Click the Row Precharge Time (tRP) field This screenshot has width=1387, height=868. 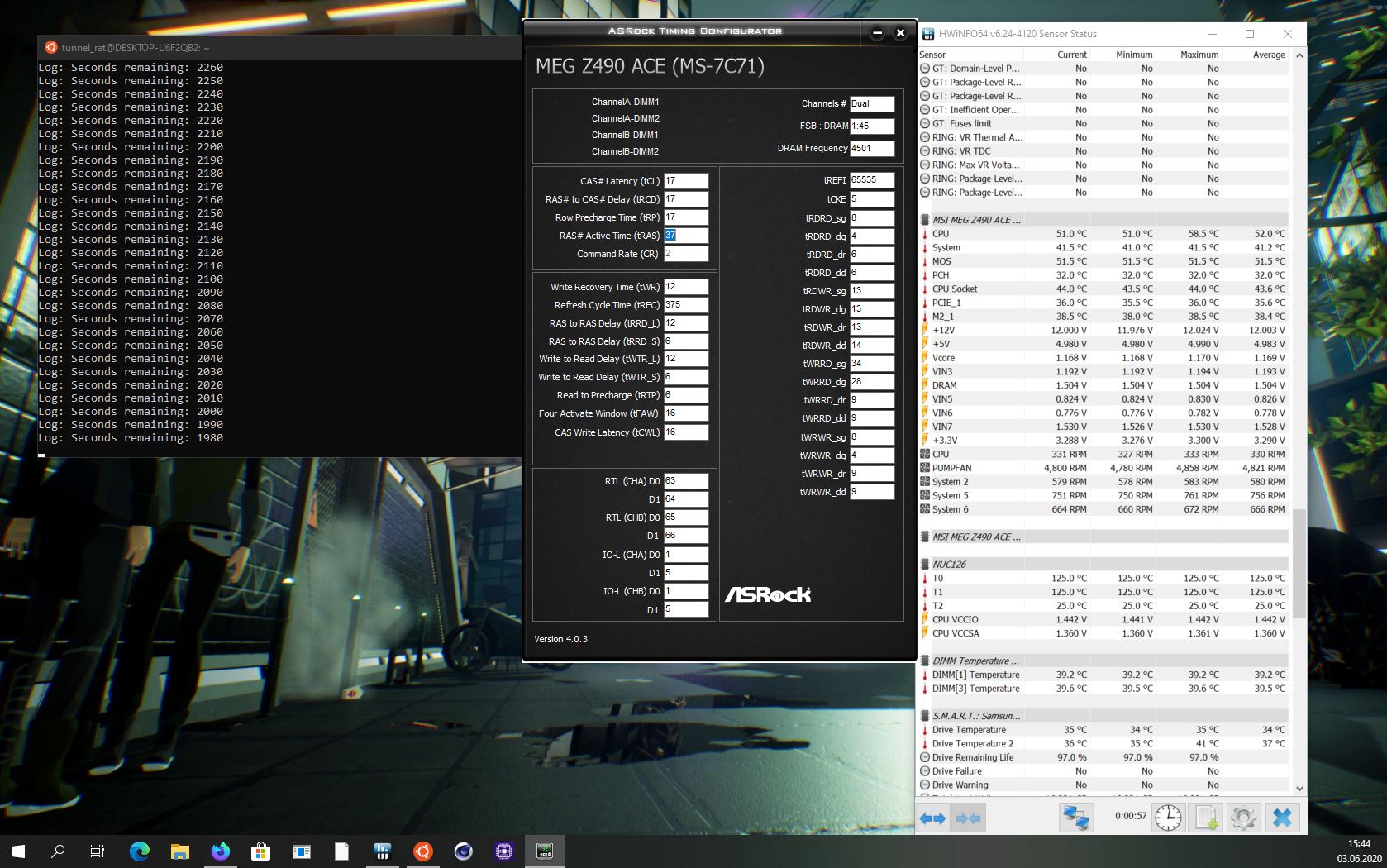(686, 217)
